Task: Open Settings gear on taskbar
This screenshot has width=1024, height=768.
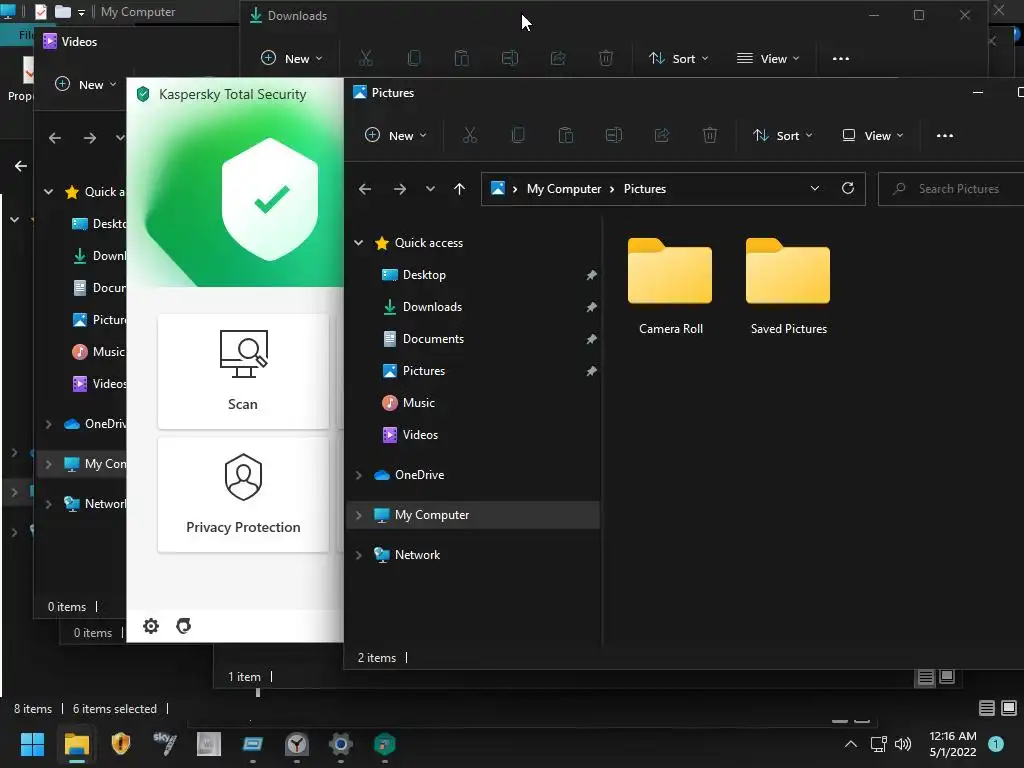Action: [340, 744]
